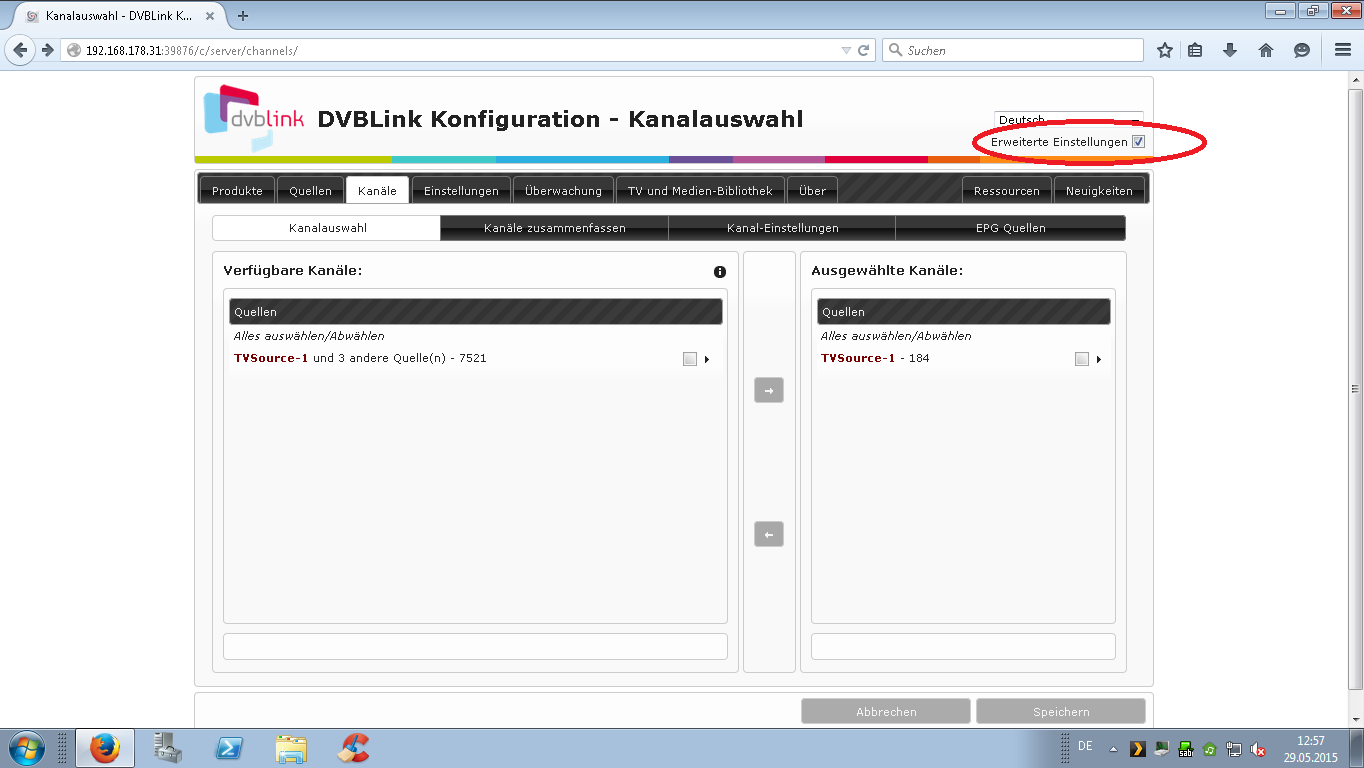Screen dimensions: 1364x768
Task: Click the browser address bar
Action: coord(467,50)
